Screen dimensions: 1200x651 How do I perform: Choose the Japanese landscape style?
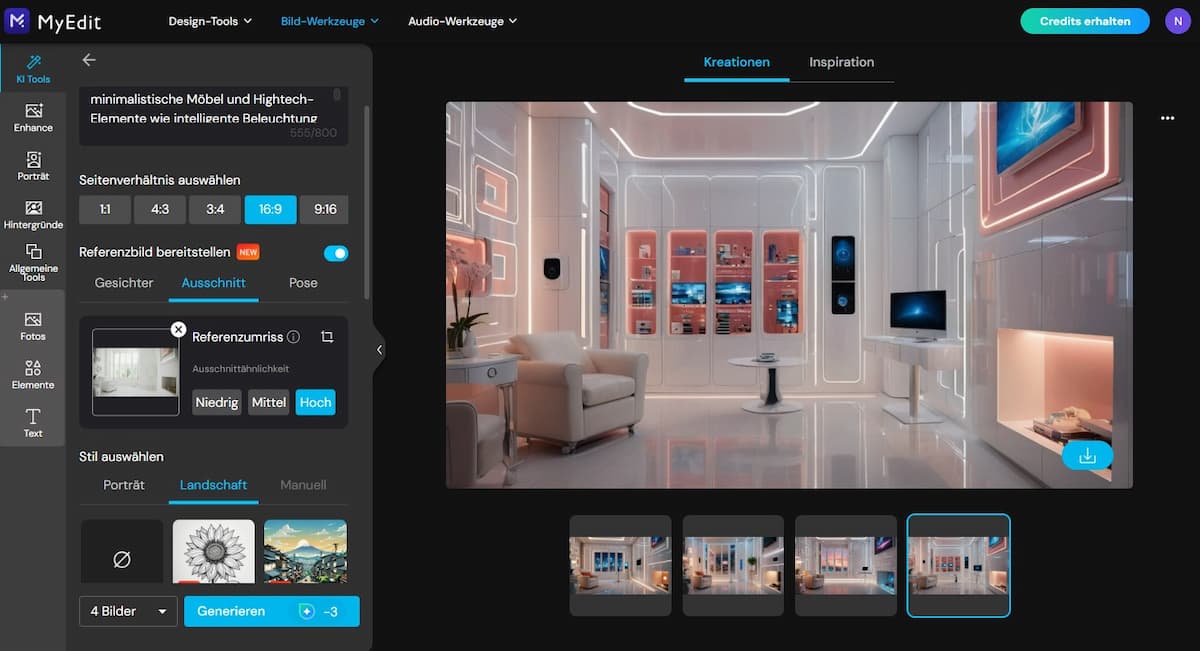[x=305, y=551]
